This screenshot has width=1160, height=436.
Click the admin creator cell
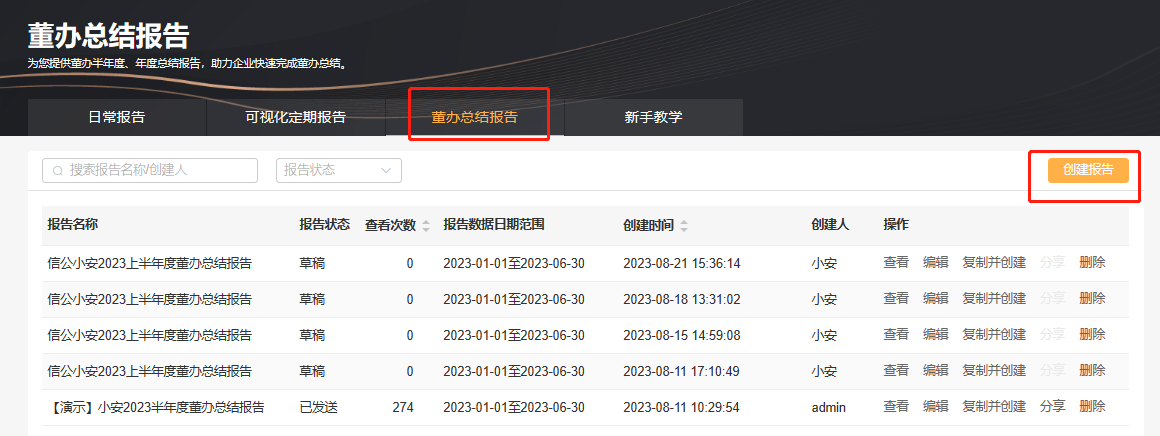tap(829, 407)
